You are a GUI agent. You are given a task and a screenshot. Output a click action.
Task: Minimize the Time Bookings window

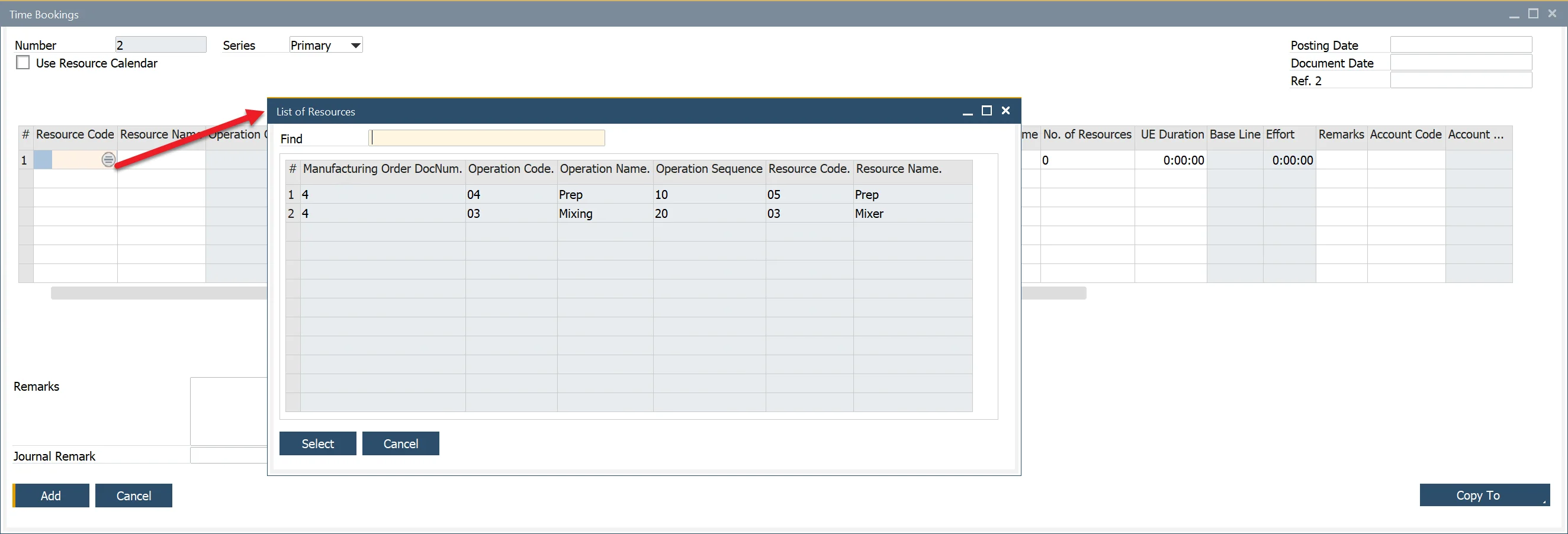pyautogui.click(x=1514, y=15)
